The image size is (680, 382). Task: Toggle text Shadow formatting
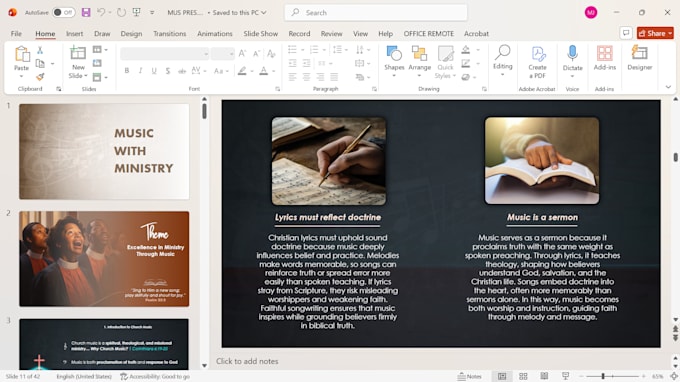(168, 71)
